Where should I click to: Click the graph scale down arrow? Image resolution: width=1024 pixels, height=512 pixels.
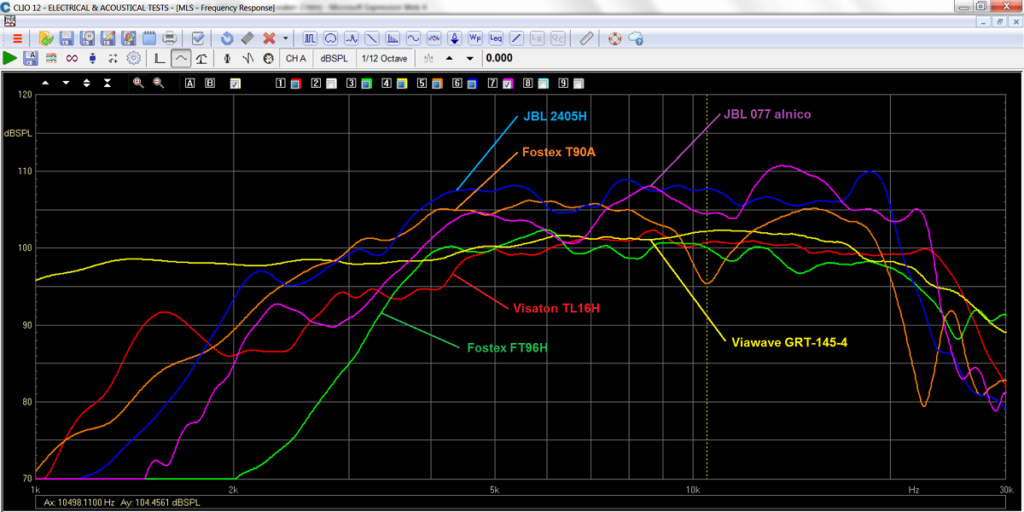click(x=66, y=83)
